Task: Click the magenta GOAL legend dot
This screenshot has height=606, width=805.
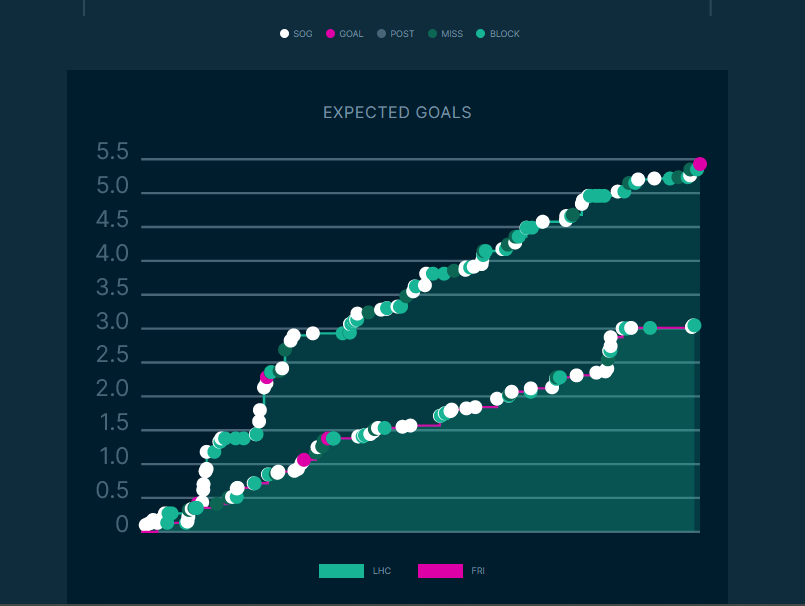Action: (x=331, y=34)
